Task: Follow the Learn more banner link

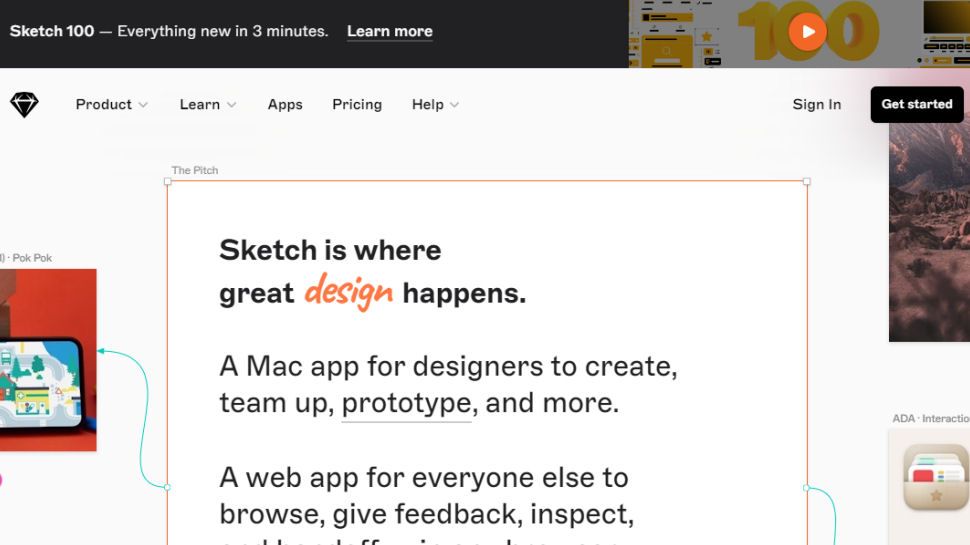Action: click(389, 32)
